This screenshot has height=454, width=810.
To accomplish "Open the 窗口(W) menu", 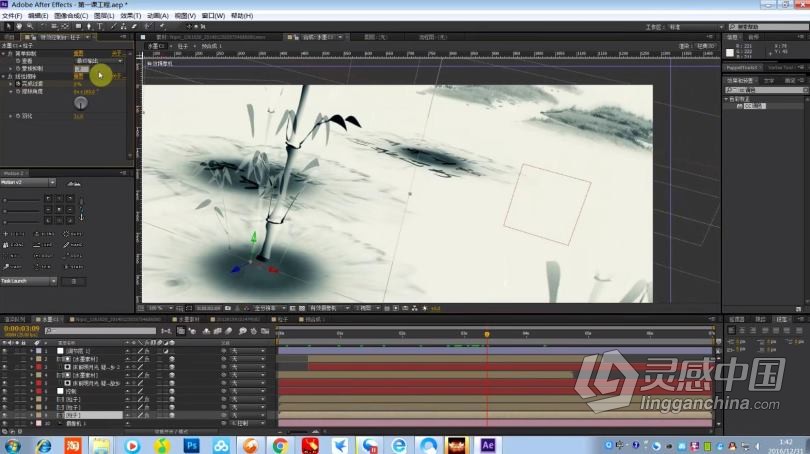I will (x=213, y=16).
